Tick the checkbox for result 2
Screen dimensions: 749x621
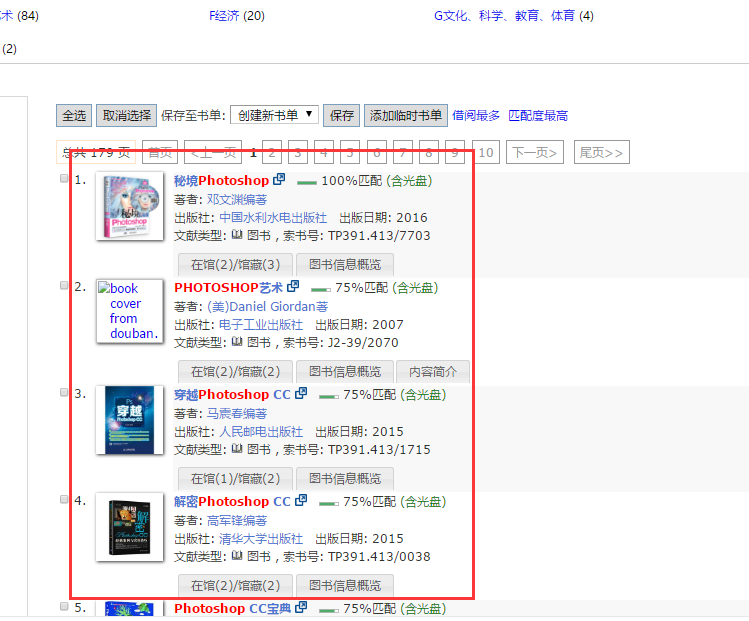coord(65,286)
